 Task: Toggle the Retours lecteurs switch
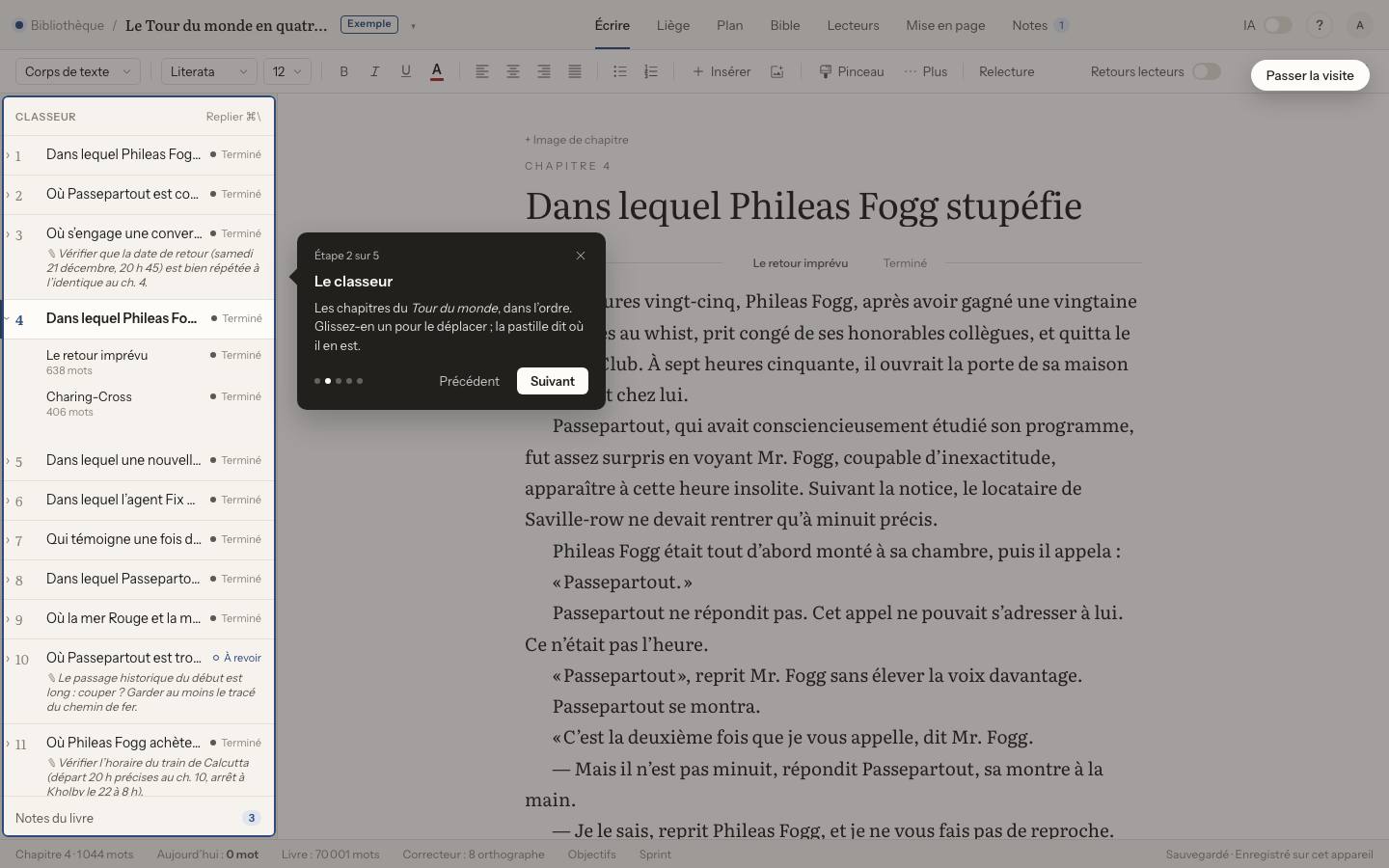pos(1207,71)
